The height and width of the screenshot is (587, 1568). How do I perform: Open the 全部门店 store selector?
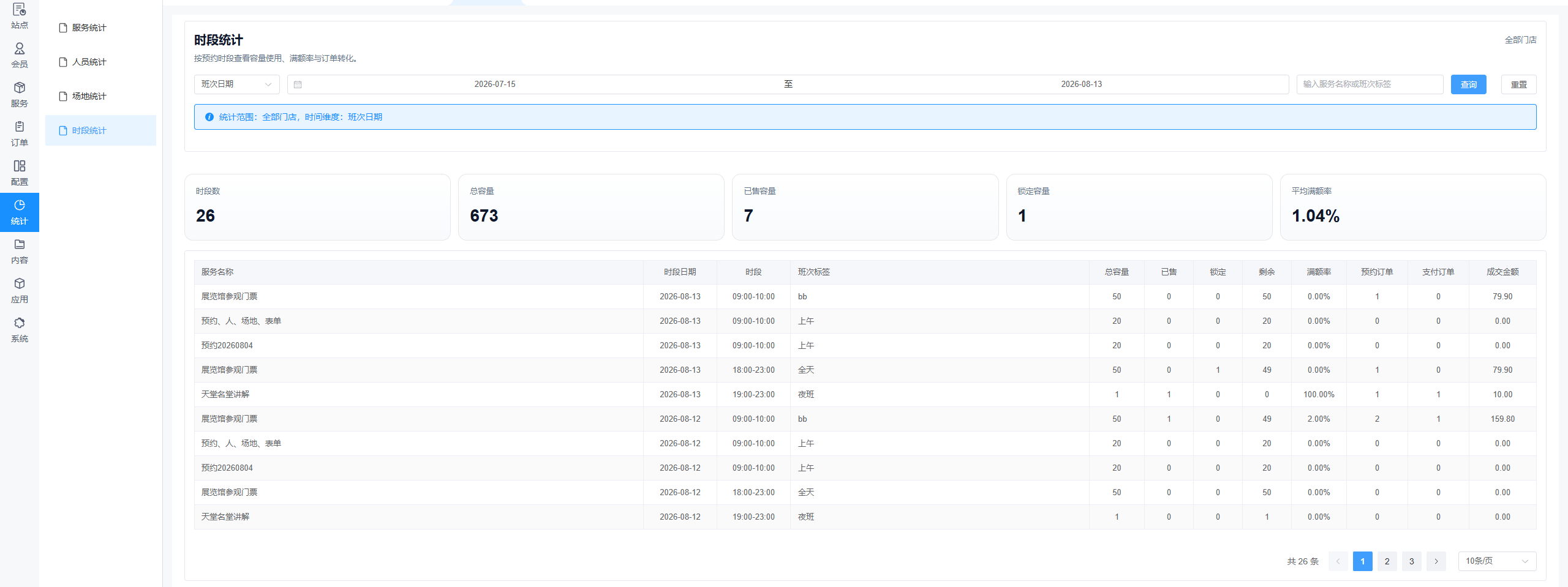click(1520, 40)
